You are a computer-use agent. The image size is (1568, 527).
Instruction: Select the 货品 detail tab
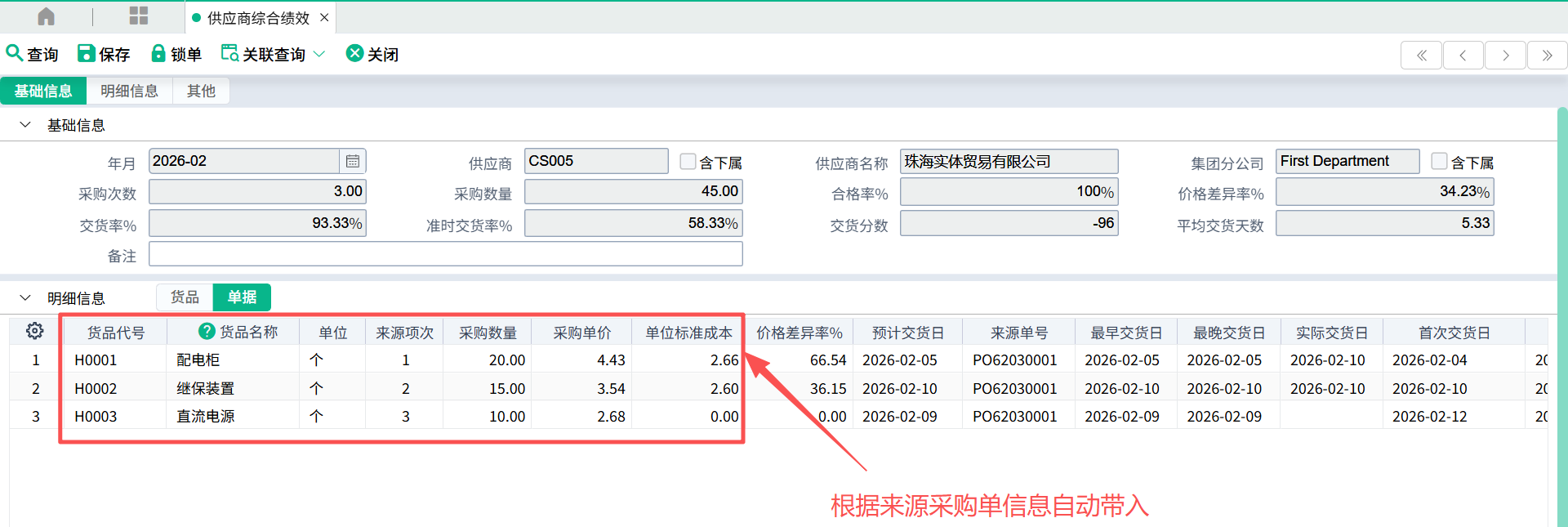185,297
